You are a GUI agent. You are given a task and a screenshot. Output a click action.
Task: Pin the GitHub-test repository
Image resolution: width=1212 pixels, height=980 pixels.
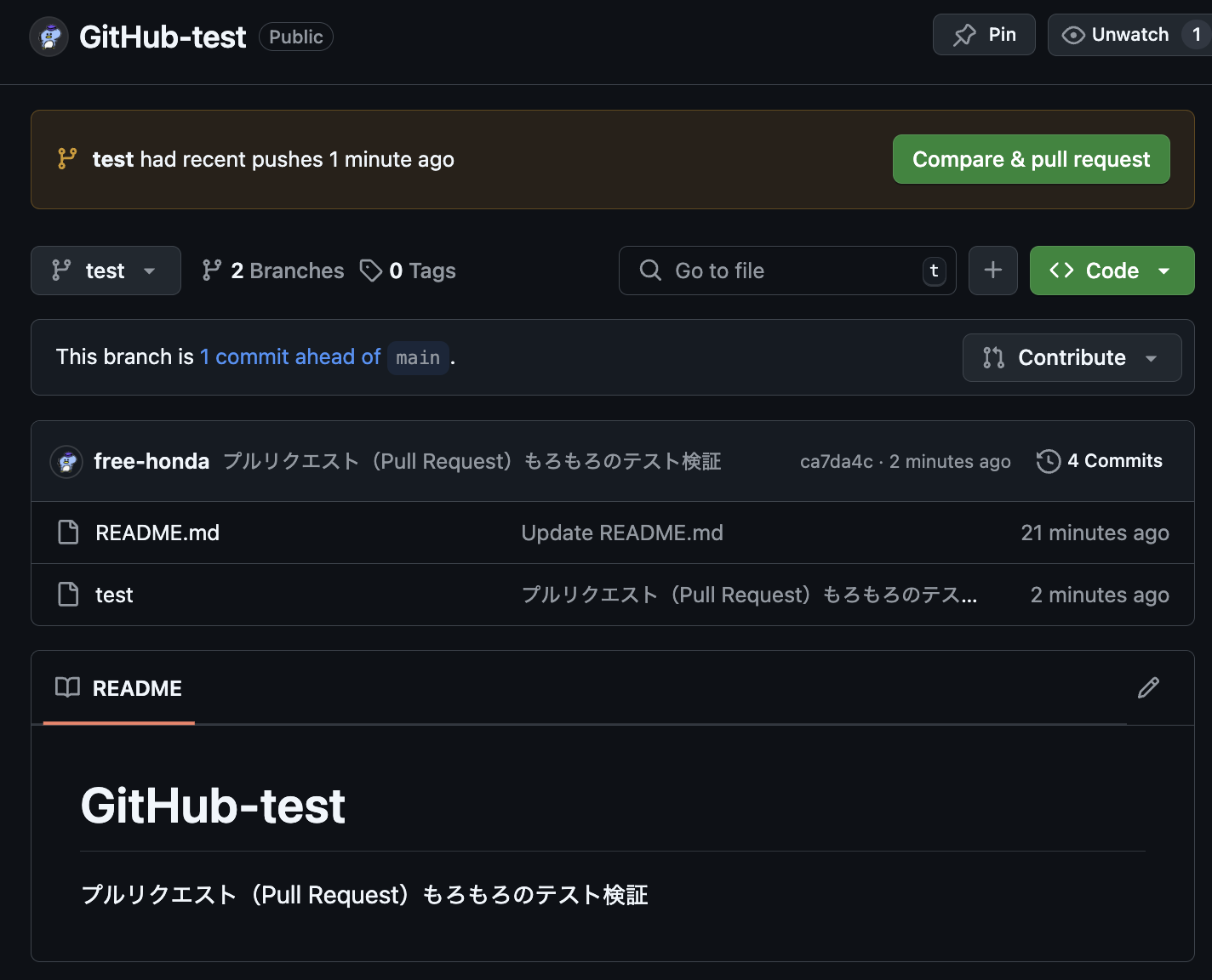click(x=984, y=34)
